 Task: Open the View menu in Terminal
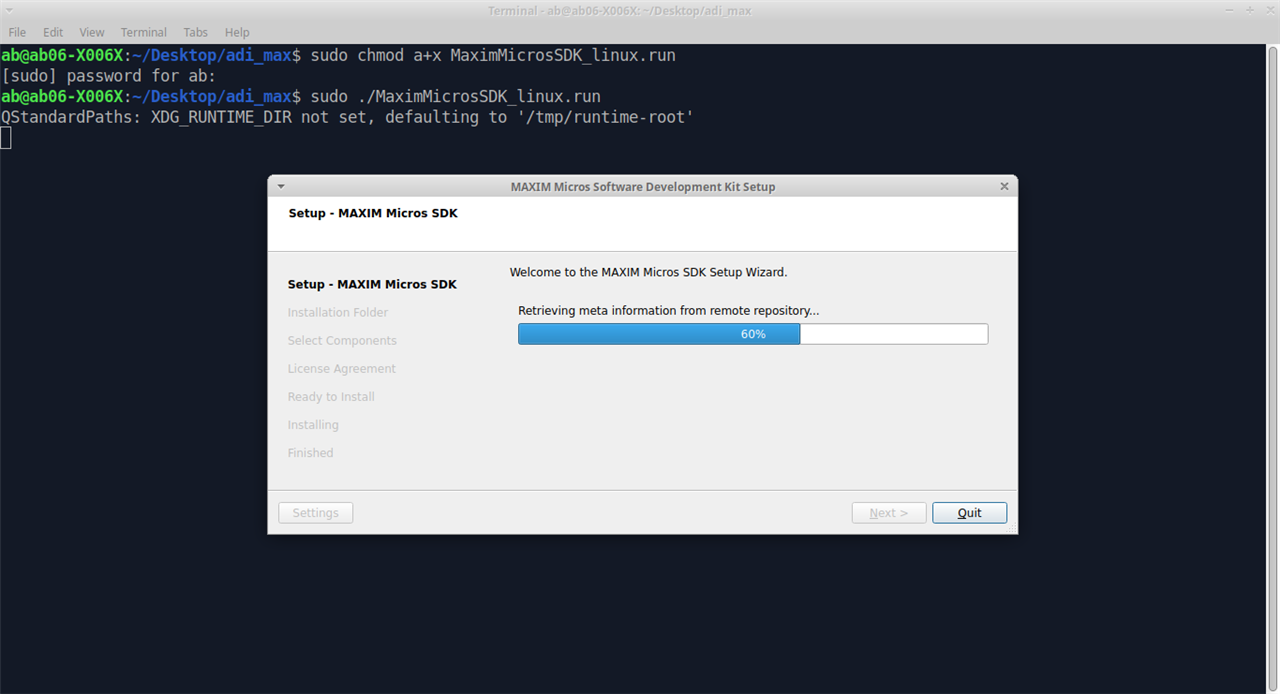pos(92,32)
